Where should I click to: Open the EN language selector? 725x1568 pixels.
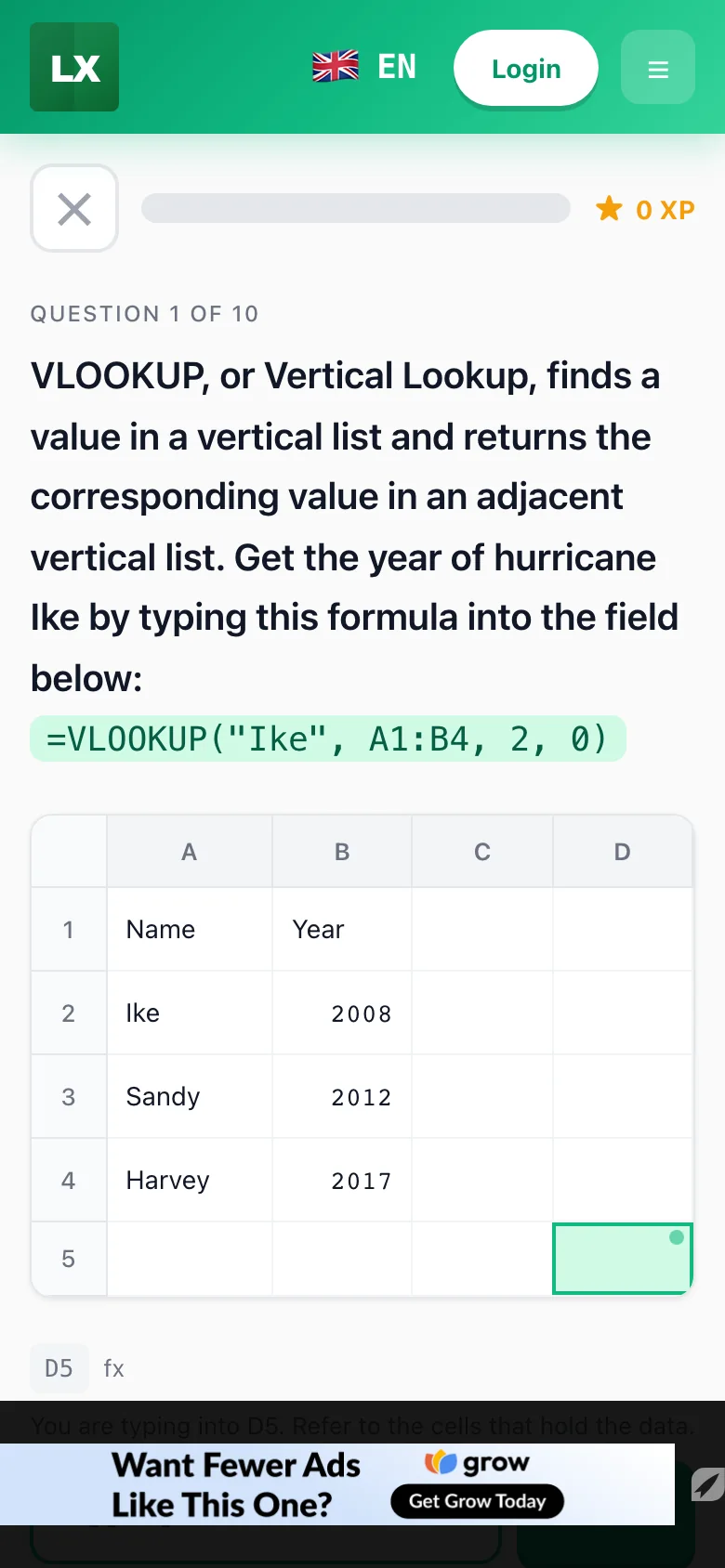point(397,67)
